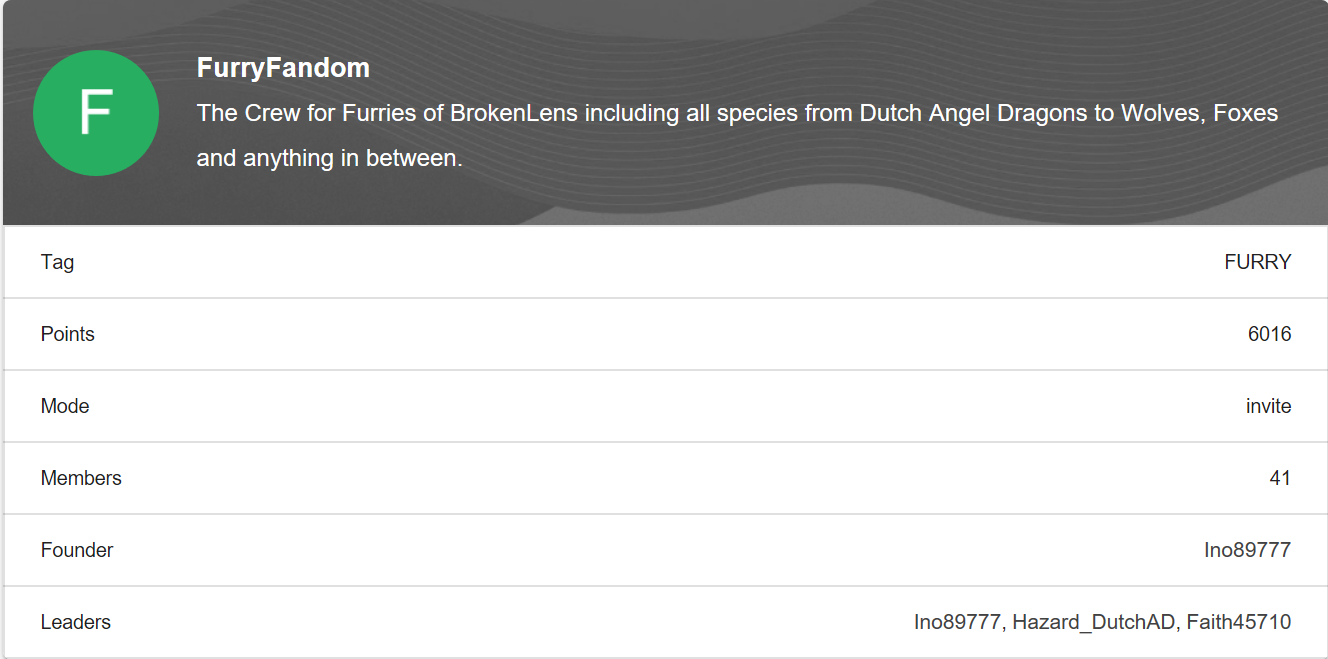Select the invite mode value
The image size is (1328, 659).
pyautogui.click(x=1269, y=406)
